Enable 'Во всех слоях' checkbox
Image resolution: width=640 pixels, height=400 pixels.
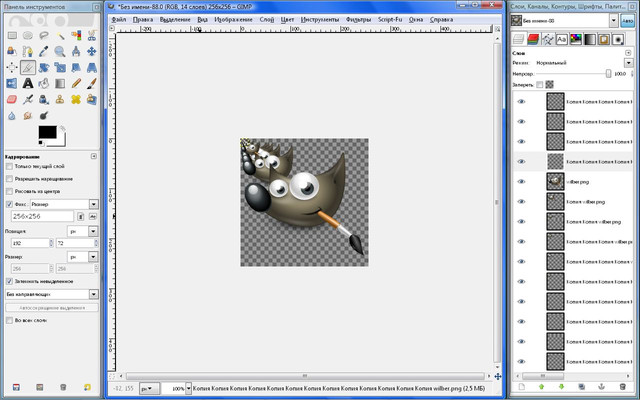(9, 320)
